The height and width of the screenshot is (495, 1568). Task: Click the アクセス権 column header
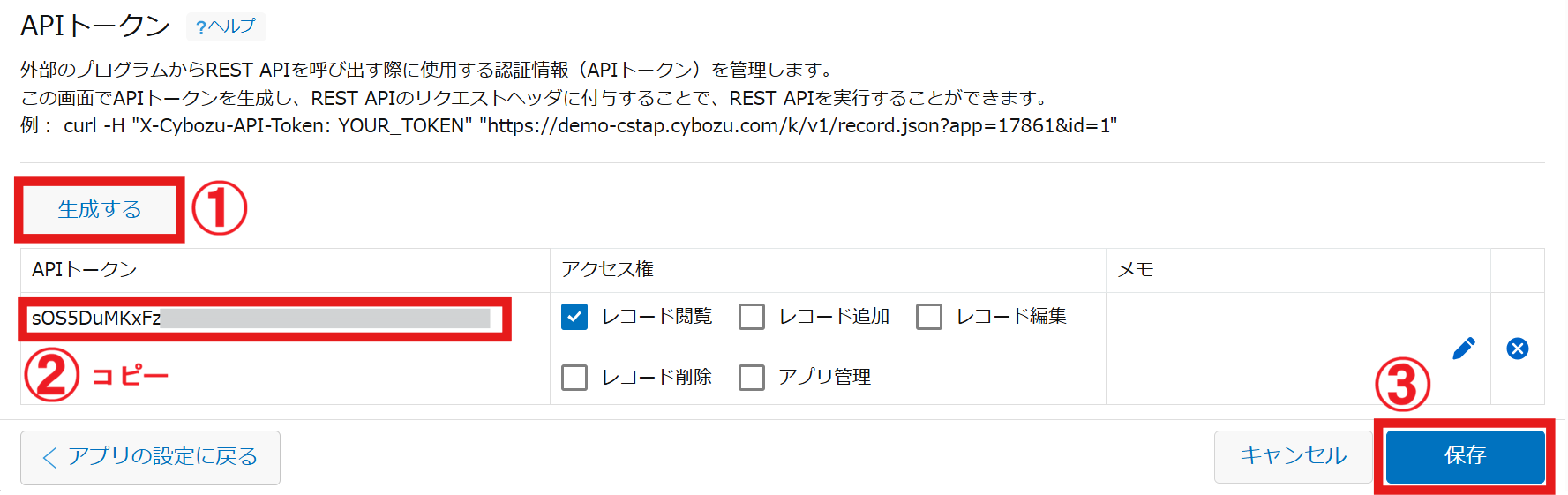pyautogui.click(x=608, y=270)
